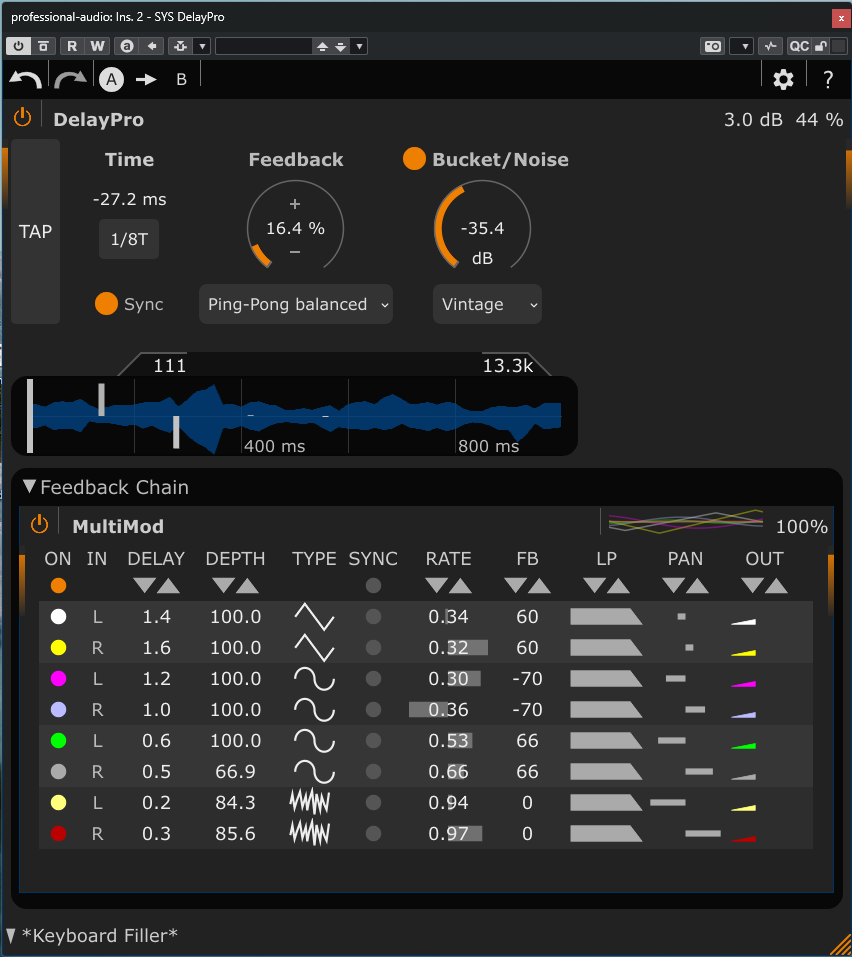Open plugin settings with the gear icon
Image resolution: width=852 pixels, height=957 pixels.
point(783,79)
